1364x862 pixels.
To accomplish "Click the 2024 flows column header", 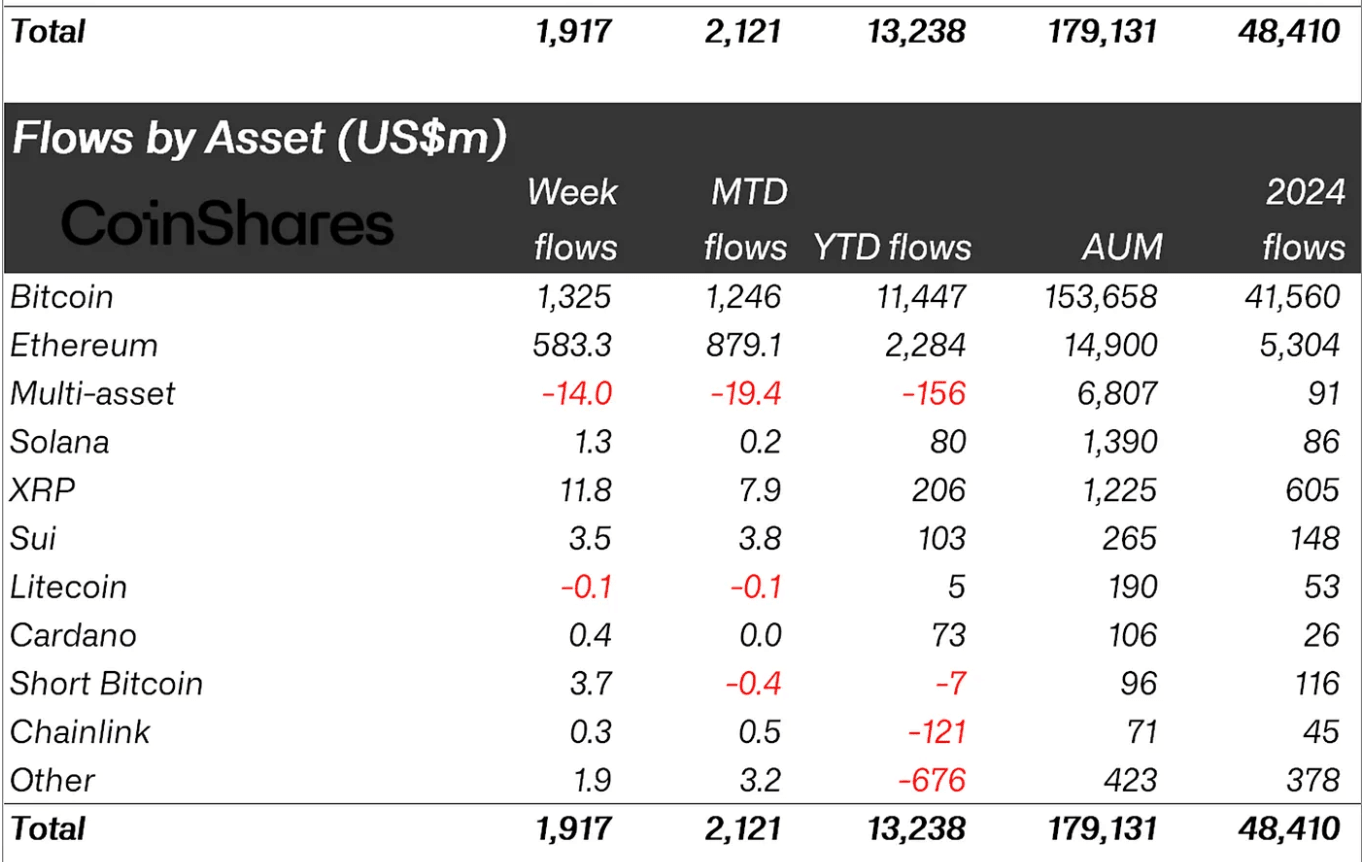I will (x=1302, y=218).
